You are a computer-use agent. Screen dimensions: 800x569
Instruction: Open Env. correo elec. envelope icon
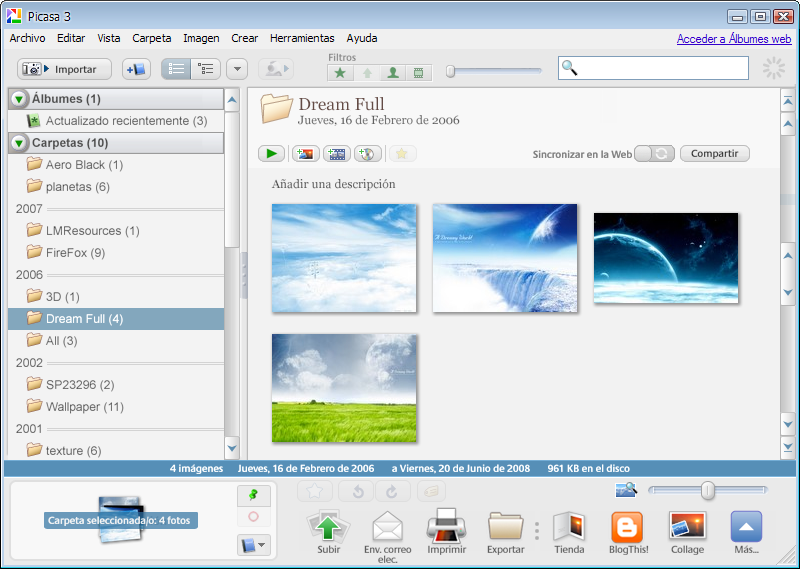click(387, 526)
